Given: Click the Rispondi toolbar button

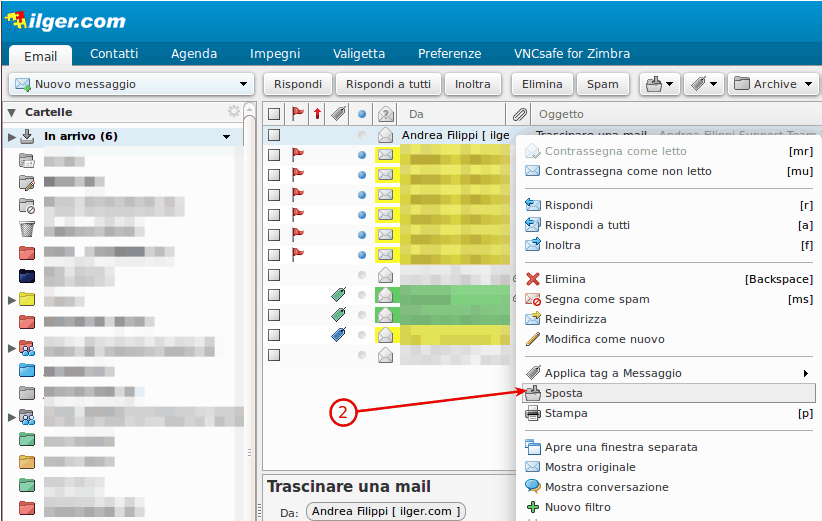Looking at the screenshot, I should pos(297,84).
